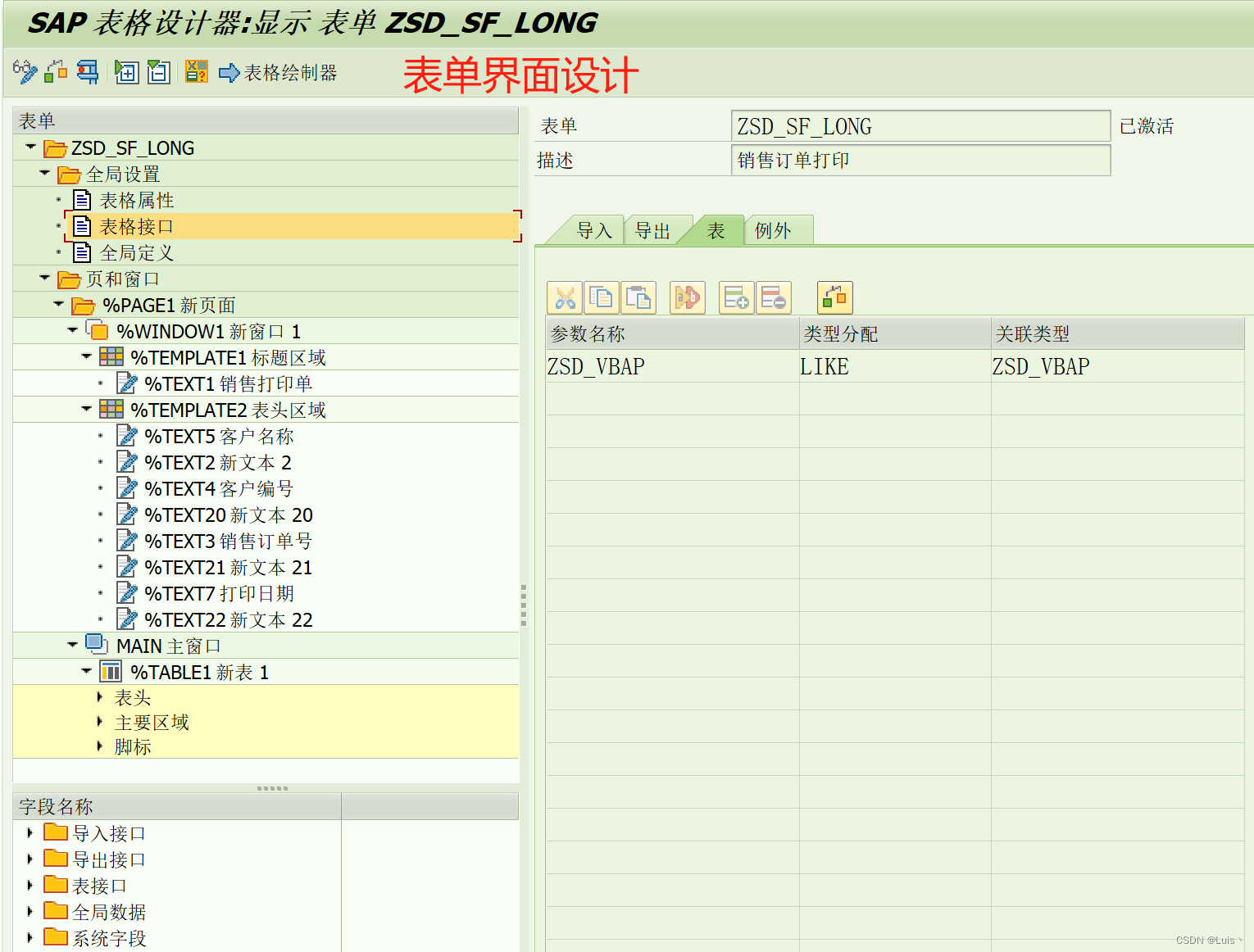Select 全局定义 in the tree
This screenshot has height=952, width=1254.
tap(137, 253)
